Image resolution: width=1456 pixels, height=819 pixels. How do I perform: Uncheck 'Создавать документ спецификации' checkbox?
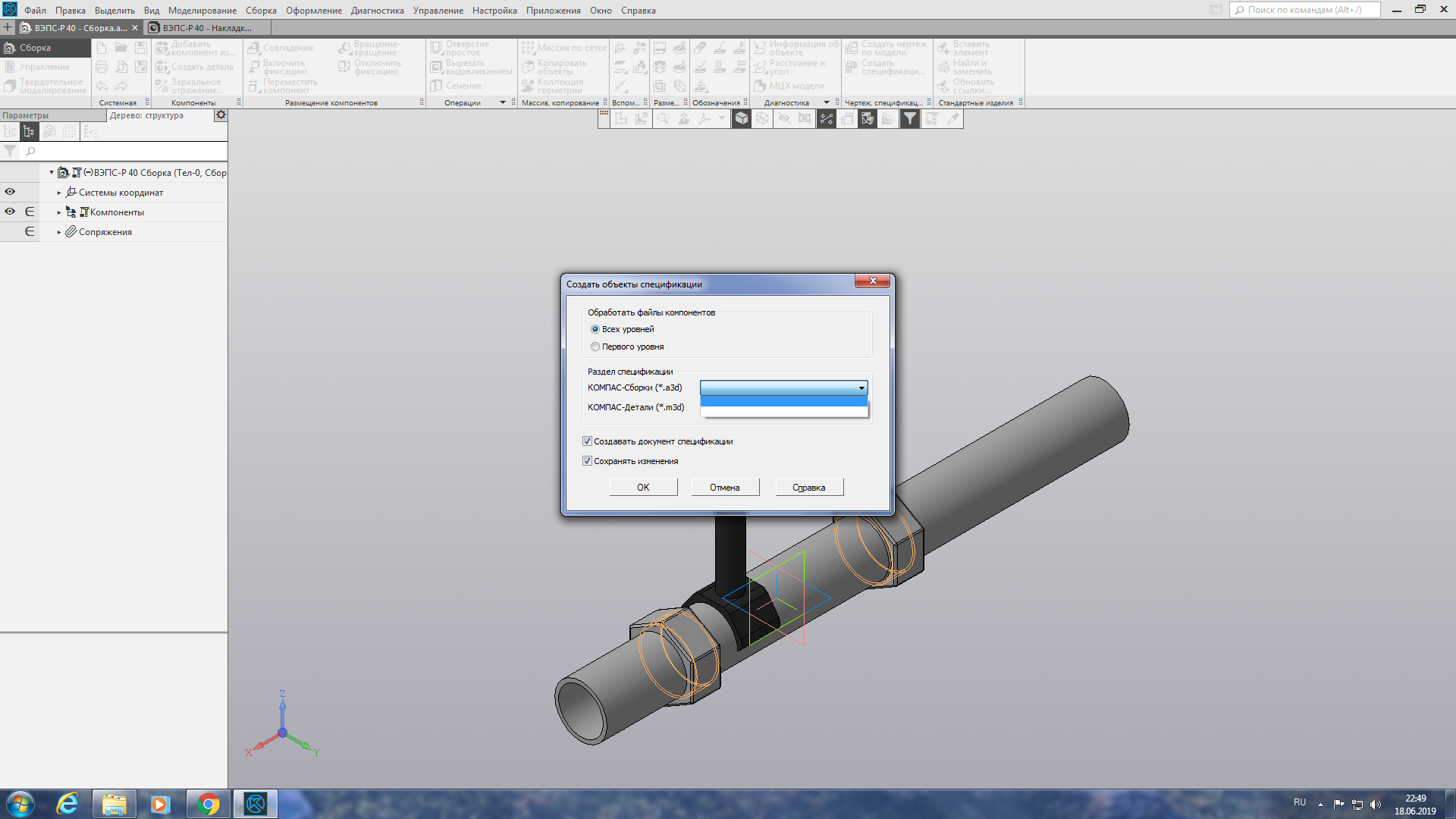pyautogui.click(x=587, y=441)
